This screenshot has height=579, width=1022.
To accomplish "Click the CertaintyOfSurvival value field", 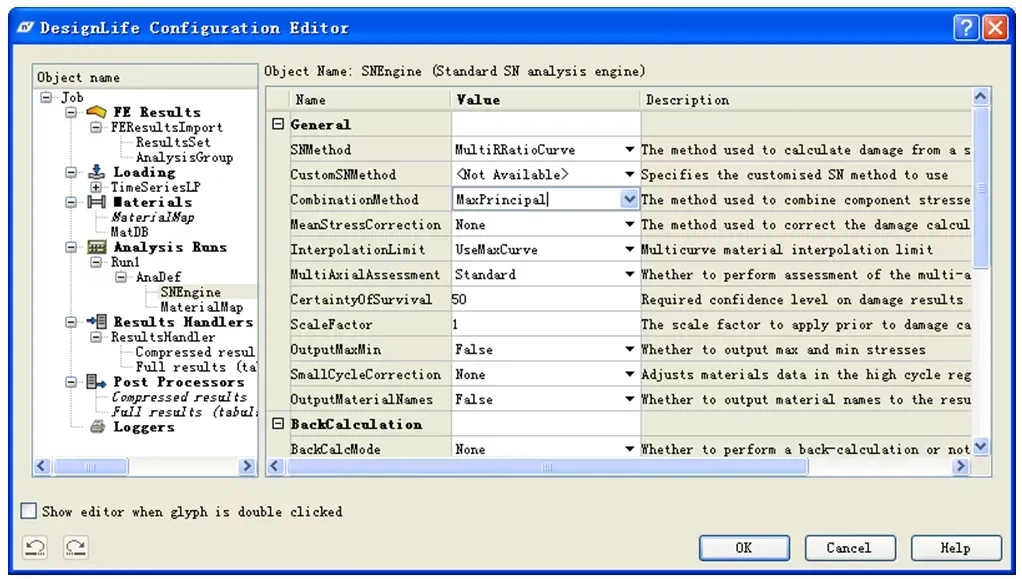I will pos(545,299).
